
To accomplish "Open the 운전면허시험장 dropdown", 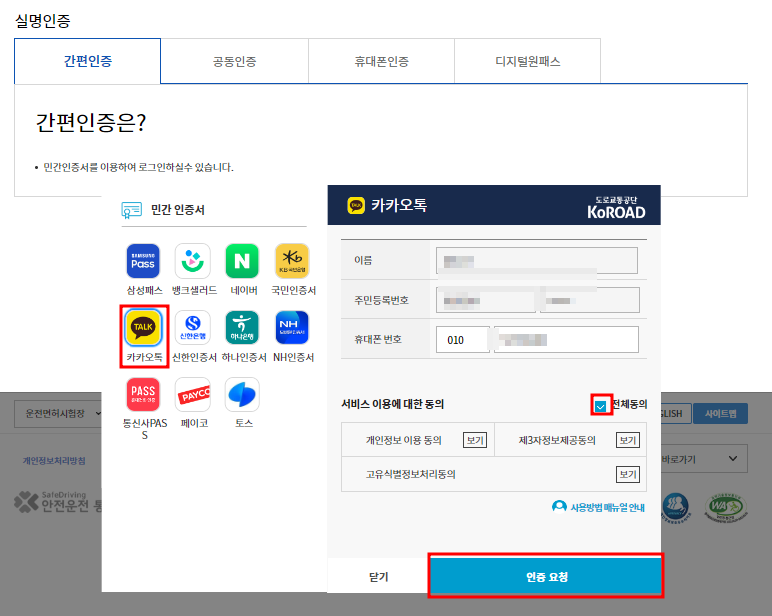I will click(x=58, y=413).
